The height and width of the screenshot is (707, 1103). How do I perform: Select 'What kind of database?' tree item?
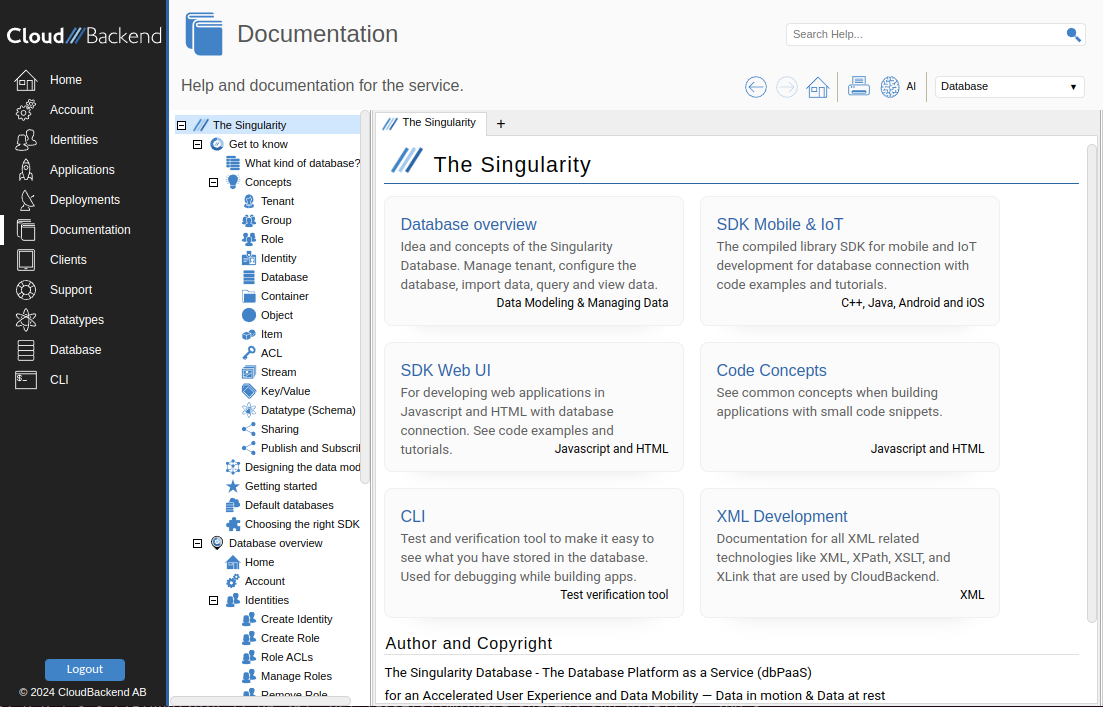[x=302, y=163]
